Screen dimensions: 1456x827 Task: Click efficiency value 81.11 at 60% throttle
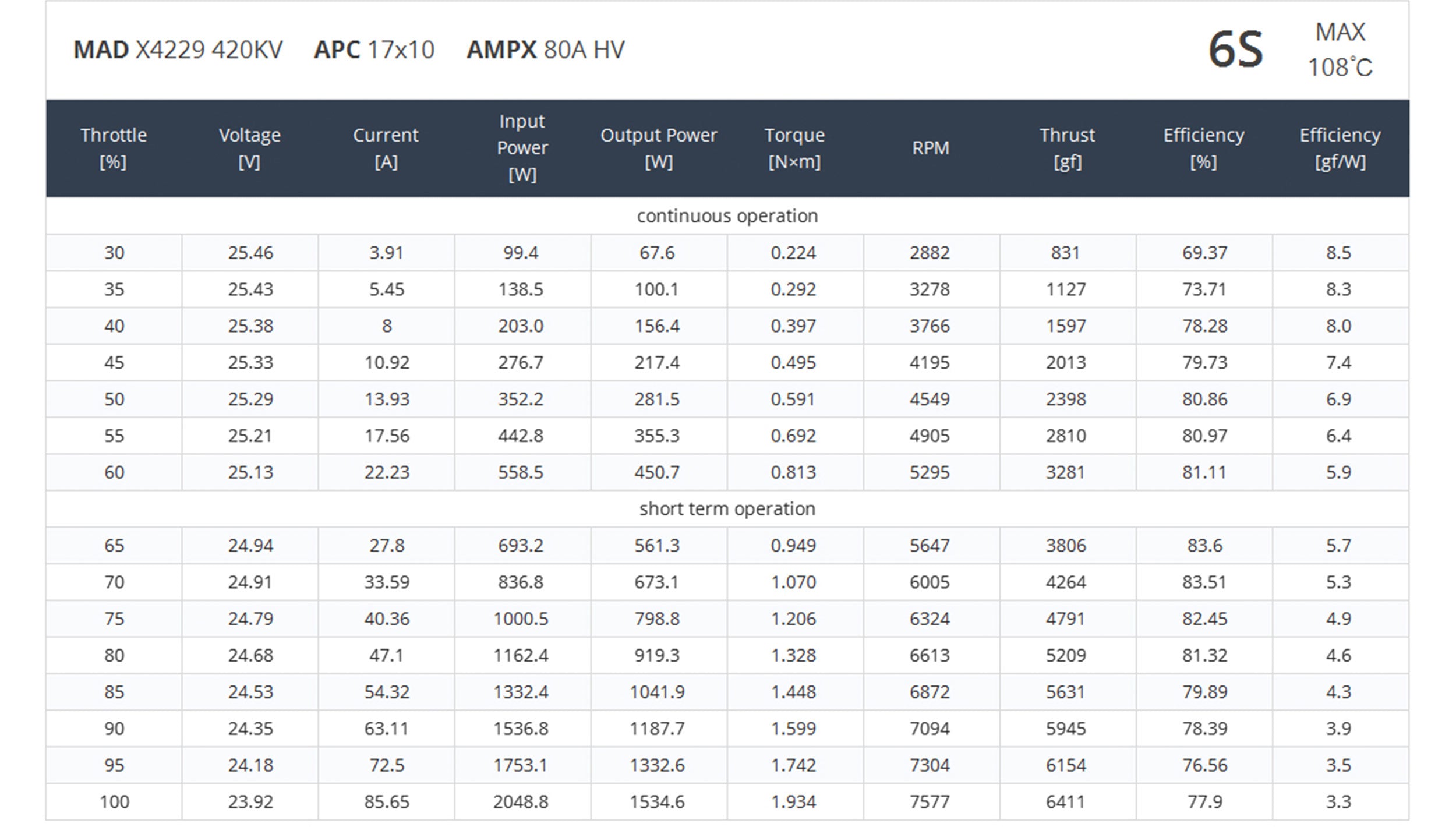pyautogui.click(x=1204, y=472)
